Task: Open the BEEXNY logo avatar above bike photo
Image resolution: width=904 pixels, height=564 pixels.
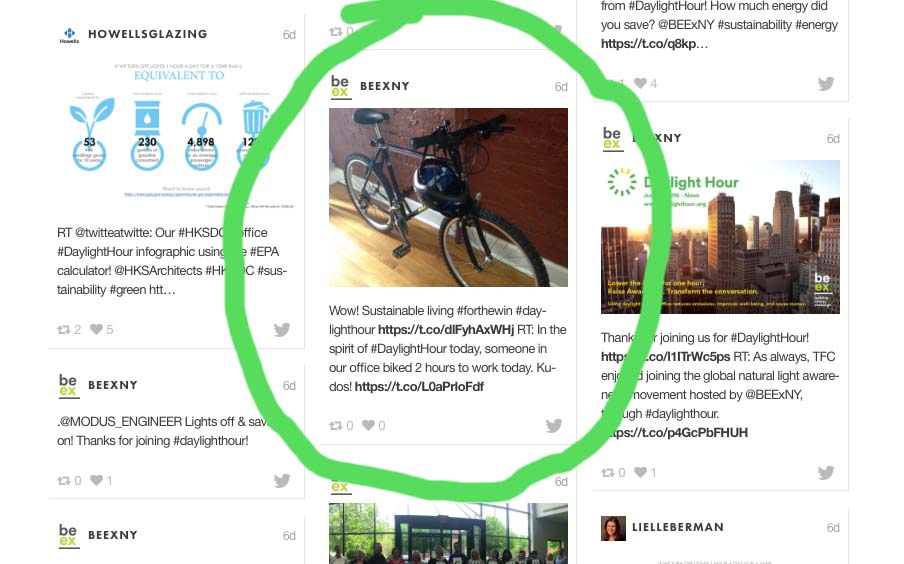Action: point(340,87)
